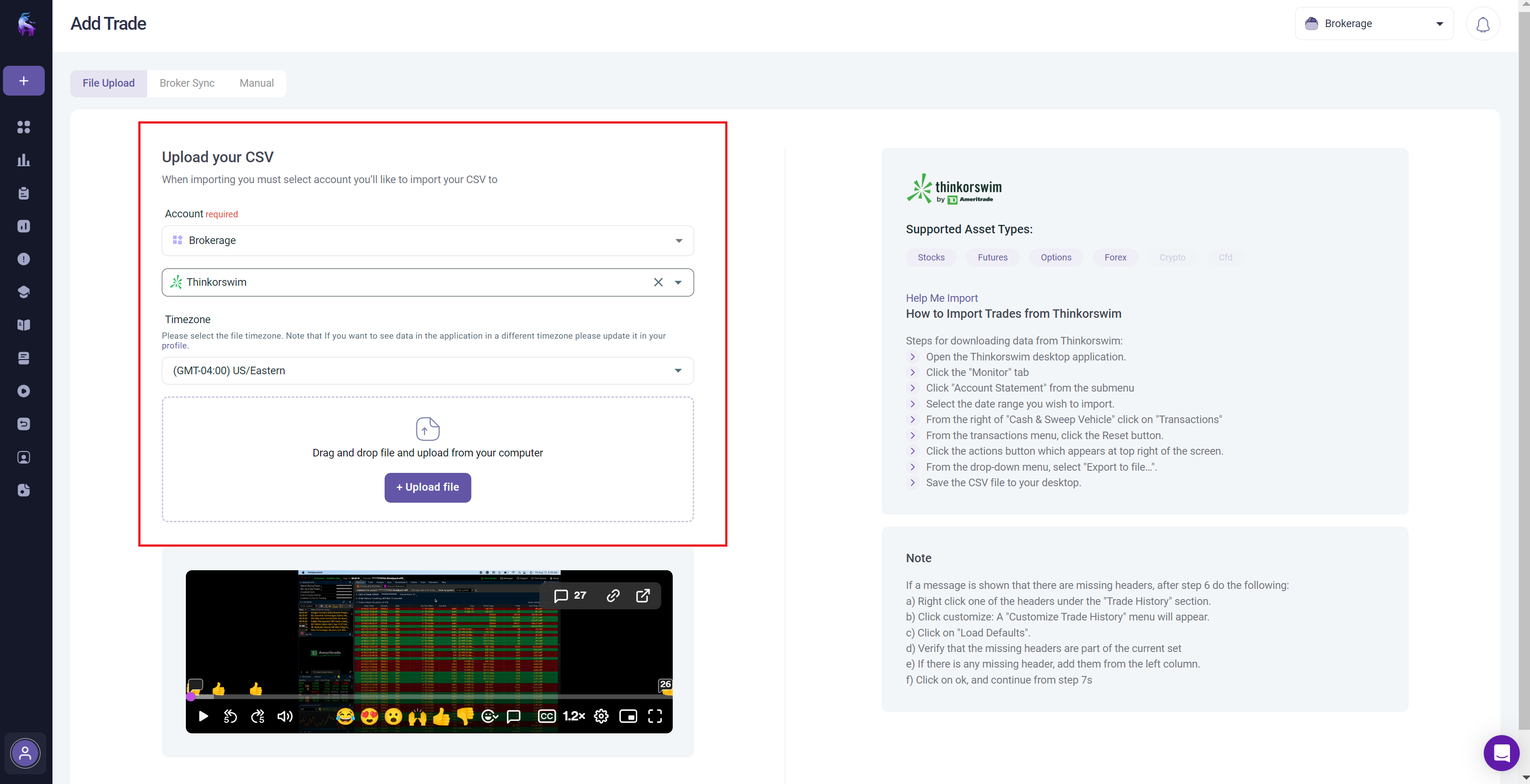Click the purple plus add-trade sidebar button
The image size is (1530, 784).
coord(24,81)
